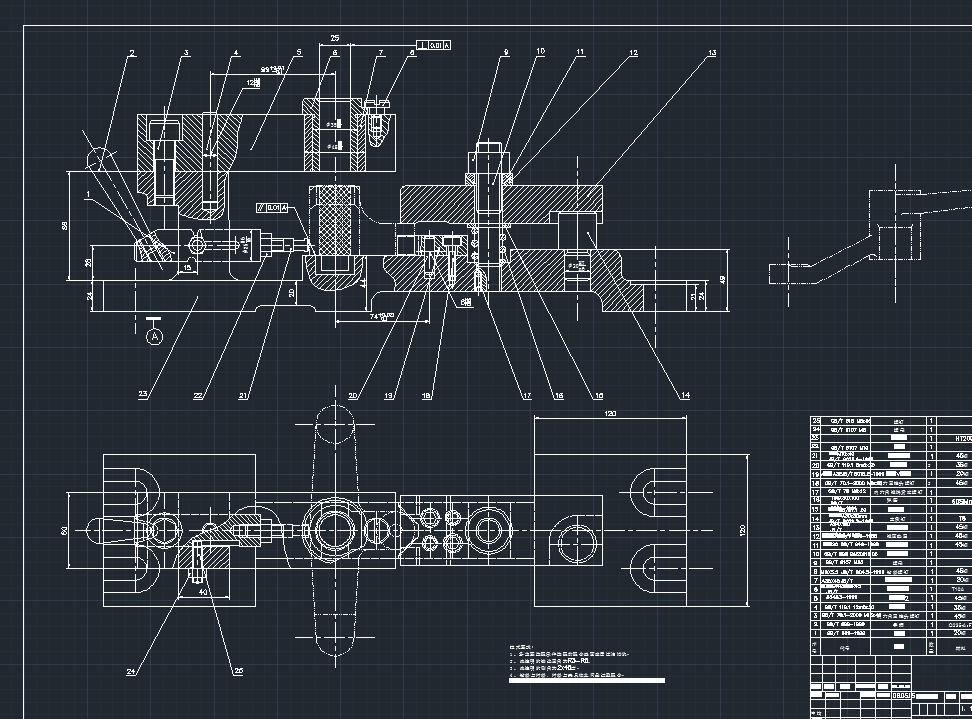Click row number 4 in the parts table
Image resolution: width=972 pixels, height=719 pixels.
coord(816,607)
